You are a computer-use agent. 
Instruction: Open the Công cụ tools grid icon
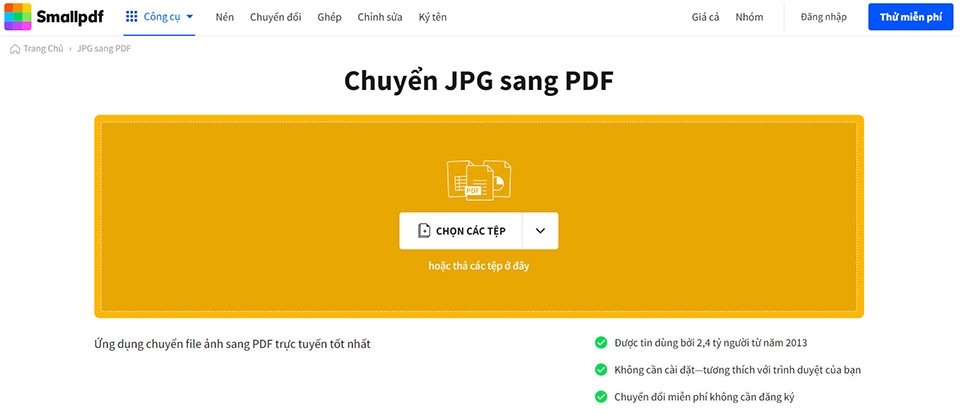point(131,17)
